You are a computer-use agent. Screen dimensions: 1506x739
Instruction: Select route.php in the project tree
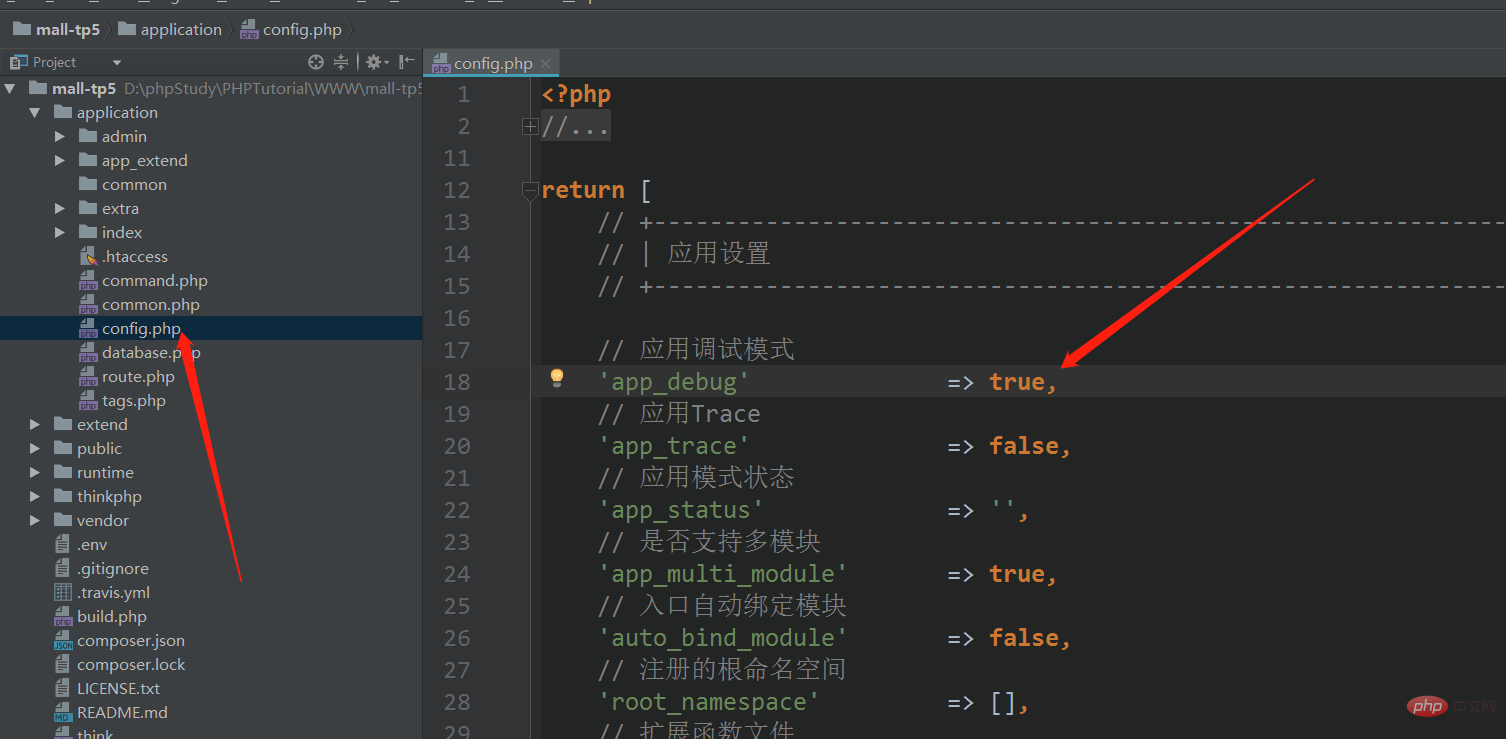(x=138, y=377)
